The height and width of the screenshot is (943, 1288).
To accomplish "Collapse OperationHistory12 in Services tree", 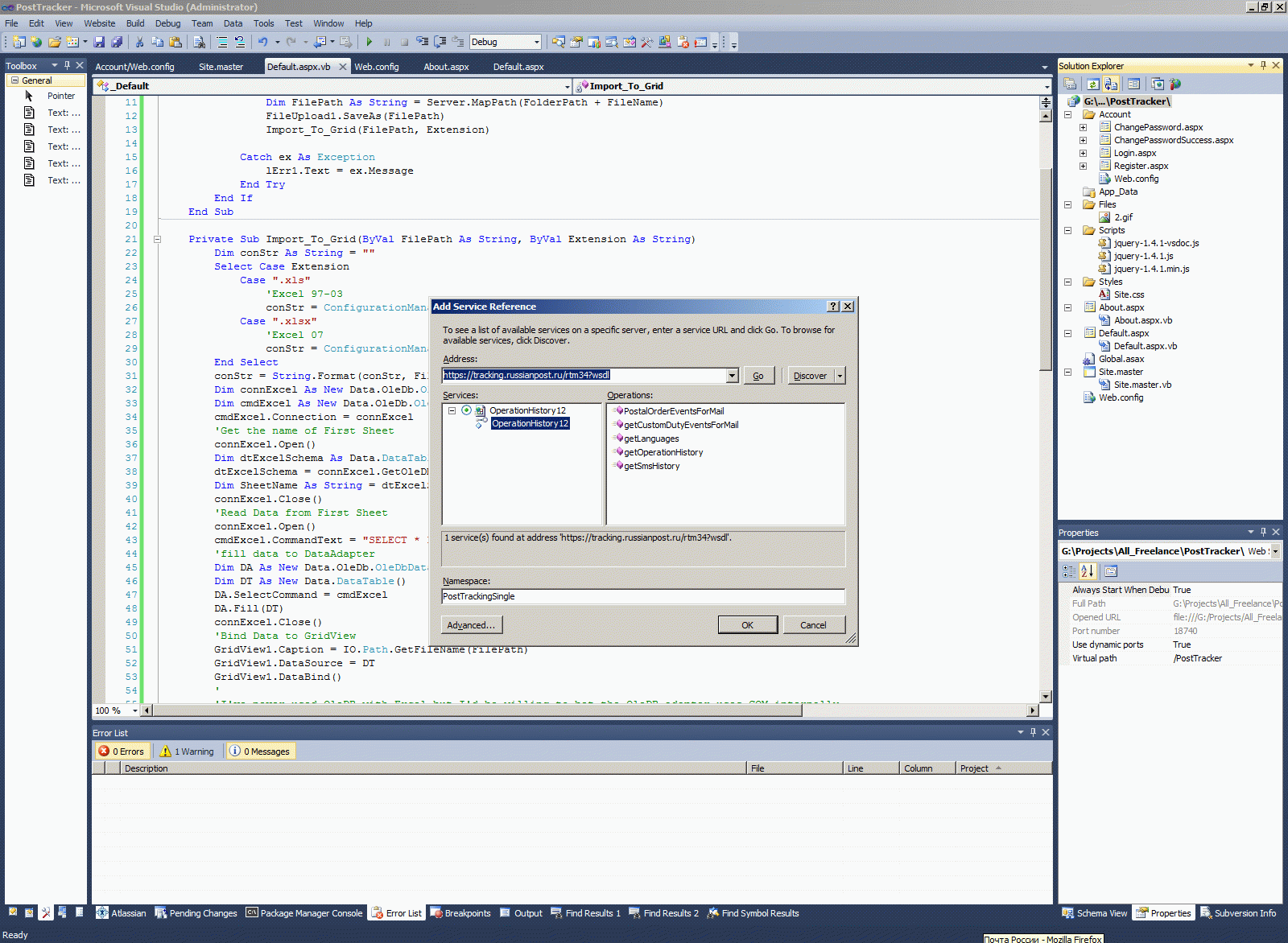I will pos(452,410).
